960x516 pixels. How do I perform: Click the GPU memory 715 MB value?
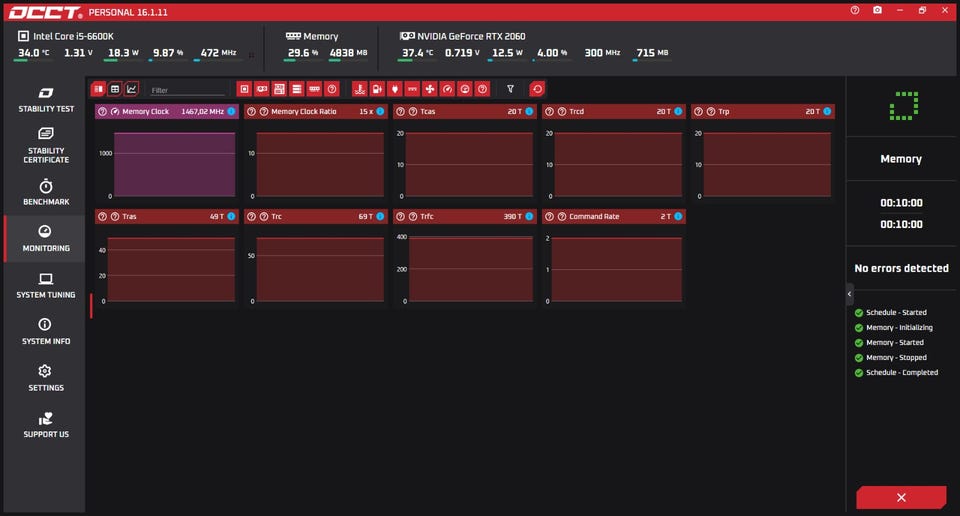coord(653,53)
